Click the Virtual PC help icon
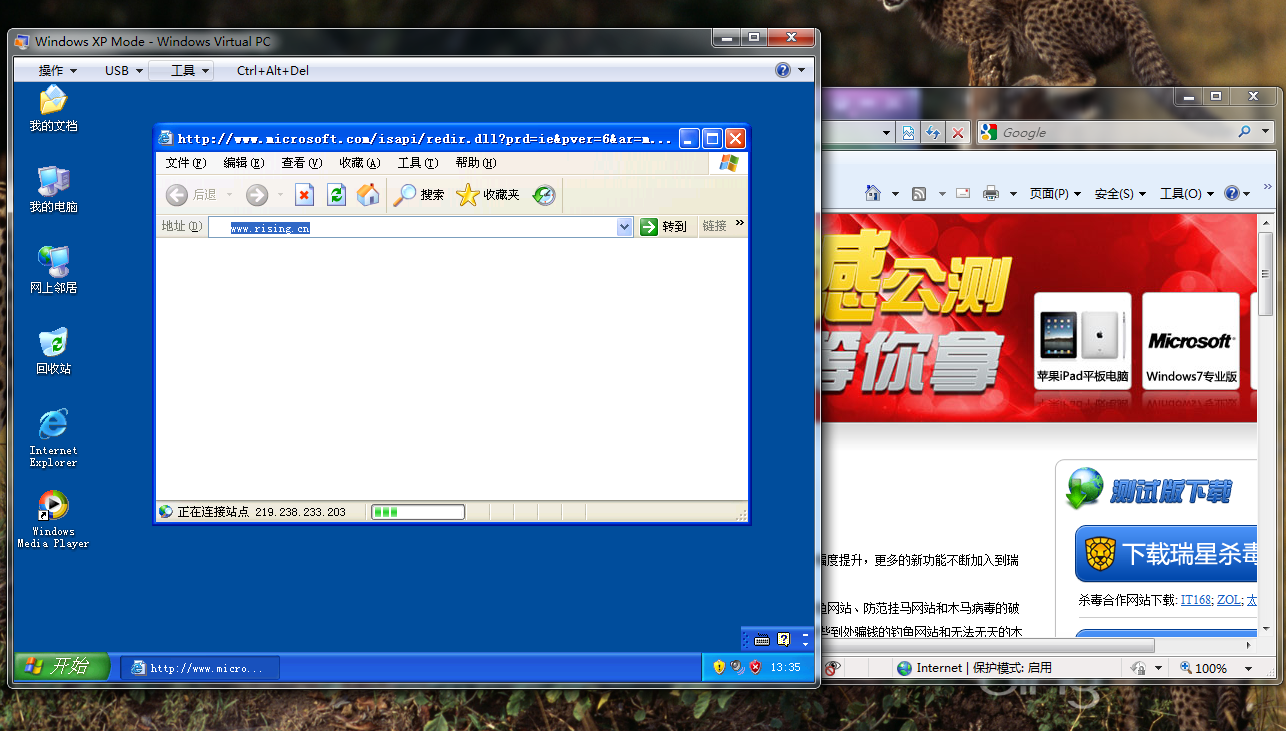 (x=783, y=70)
